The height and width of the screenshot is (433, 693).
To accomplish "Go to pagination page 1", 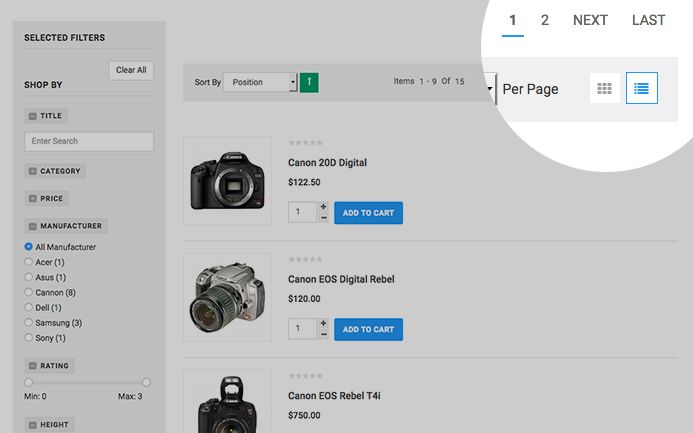I will 513,20.
